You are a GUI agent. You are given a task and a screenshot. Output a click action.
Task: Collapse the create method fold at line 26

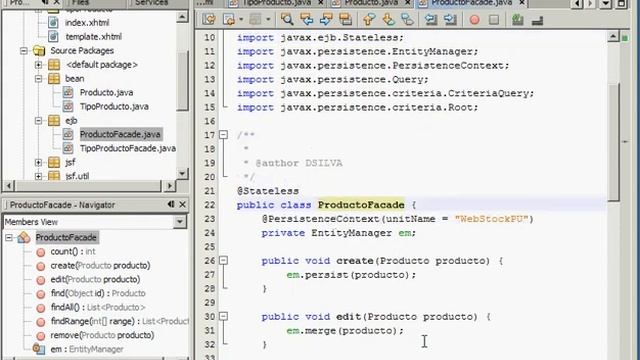[223, 260]
